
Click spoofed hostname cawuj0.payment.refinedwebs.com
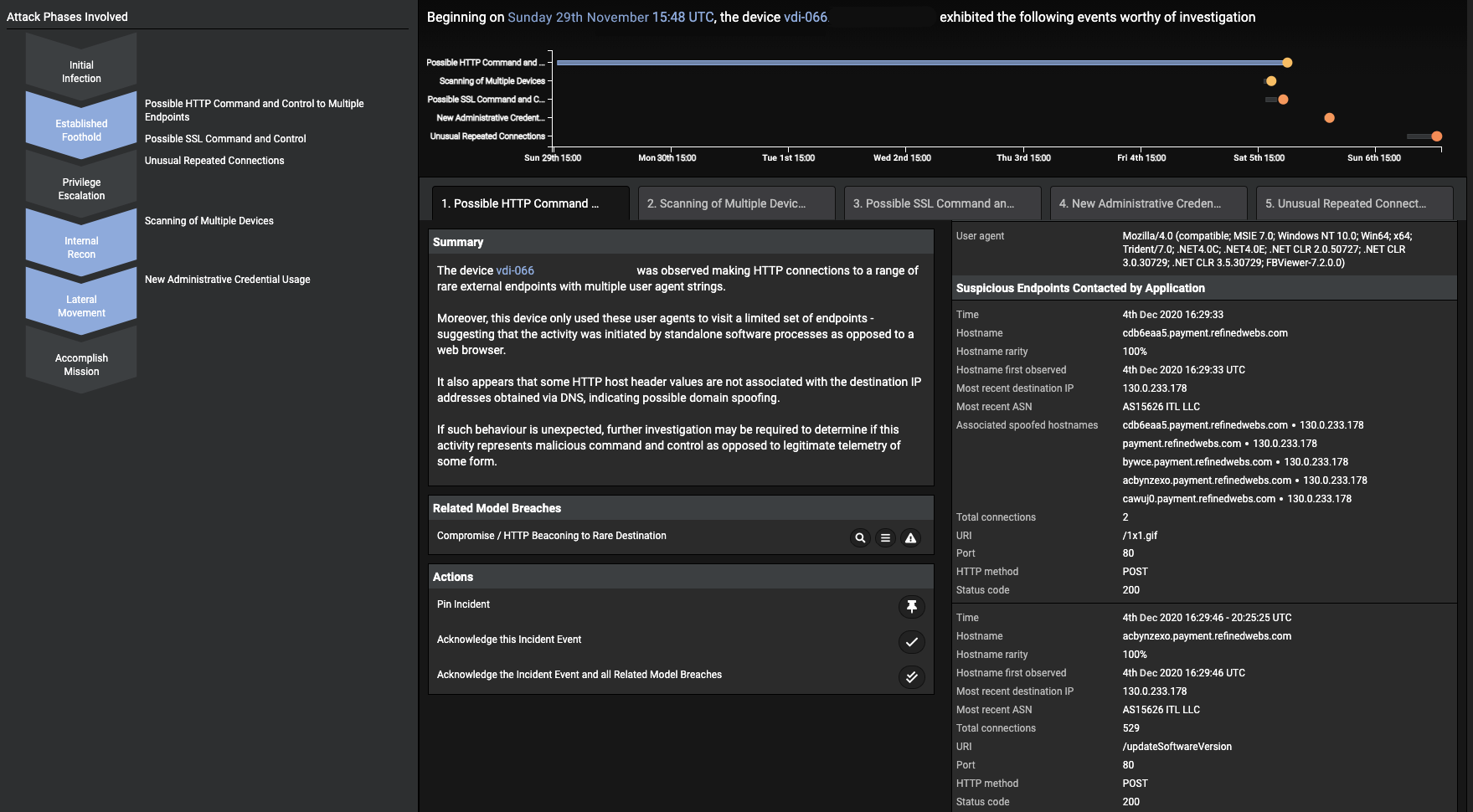click(x=1199, y=499)
